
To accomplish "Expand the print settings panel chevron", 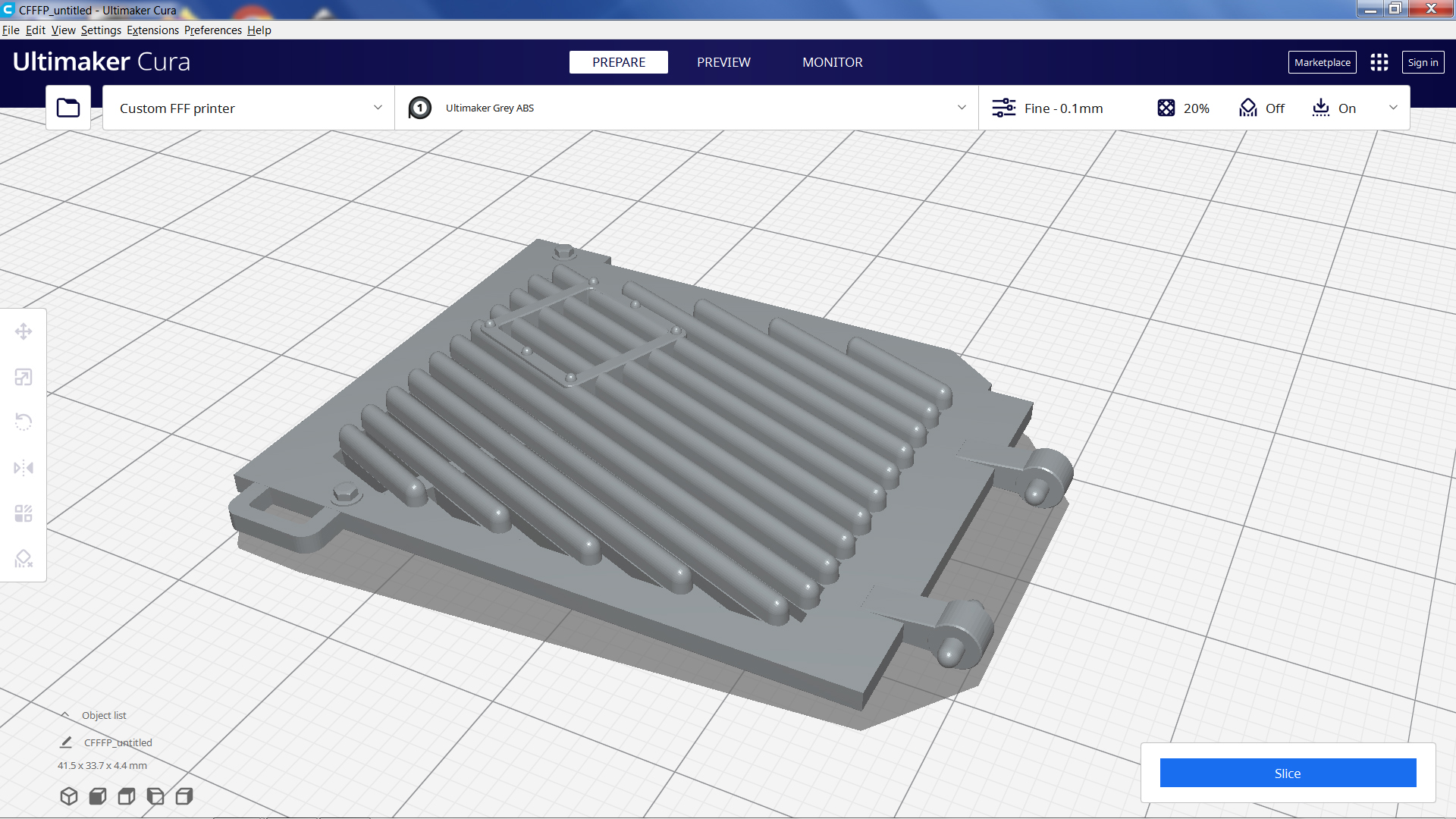I will 1393,108.
